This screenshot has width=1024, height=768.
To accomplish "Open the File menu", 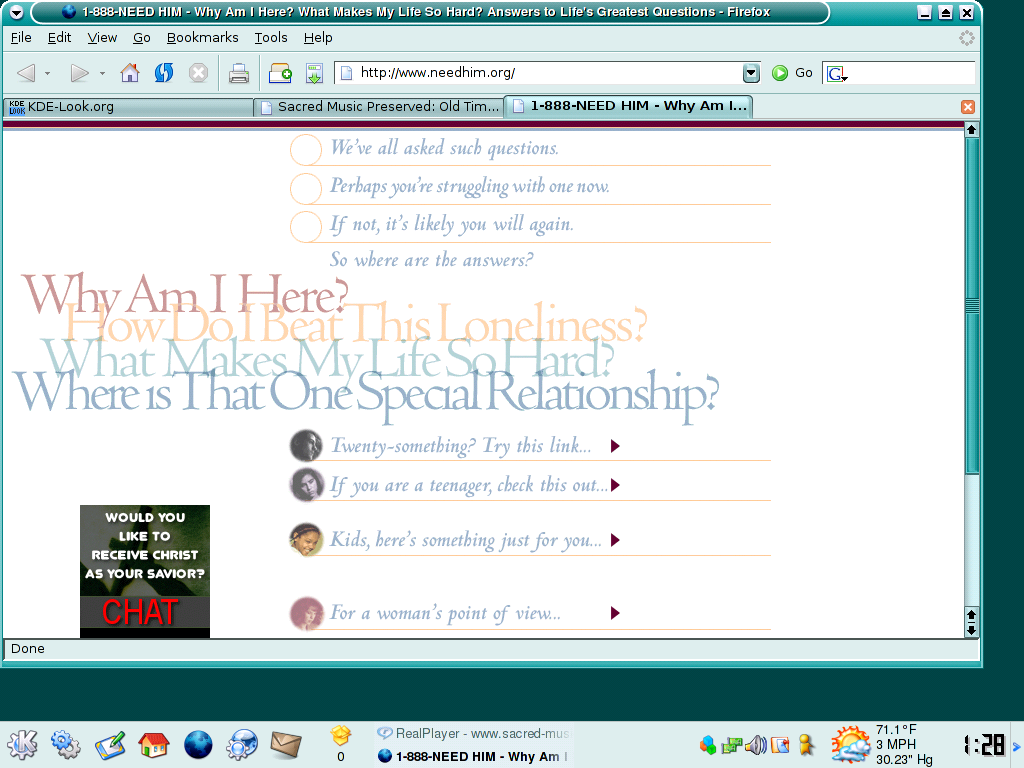I will tap(21, 38).
